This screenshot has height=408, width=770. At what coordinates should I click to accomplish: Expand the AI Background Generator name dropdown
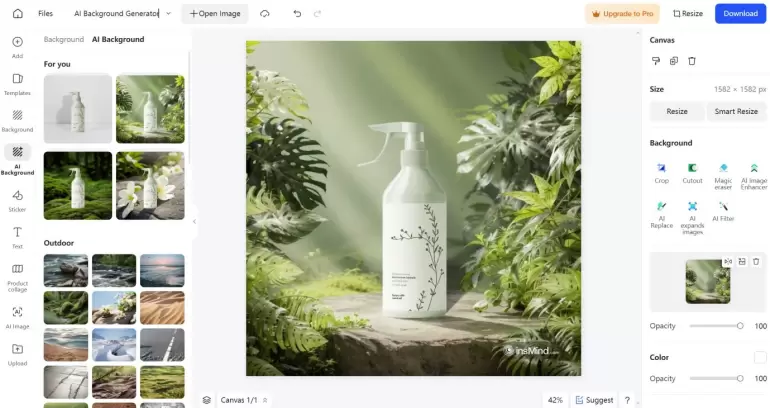168,14
